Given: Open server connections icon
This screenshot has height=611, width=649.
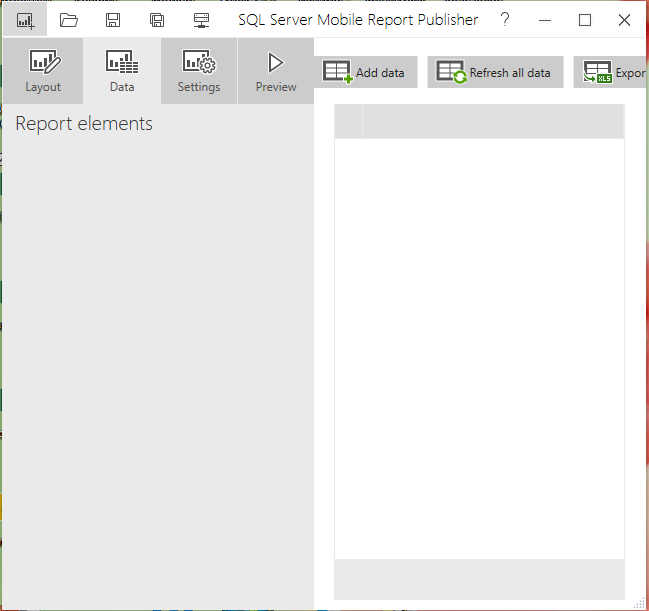Looking at the screenshot, I should [x=201, y=20].
